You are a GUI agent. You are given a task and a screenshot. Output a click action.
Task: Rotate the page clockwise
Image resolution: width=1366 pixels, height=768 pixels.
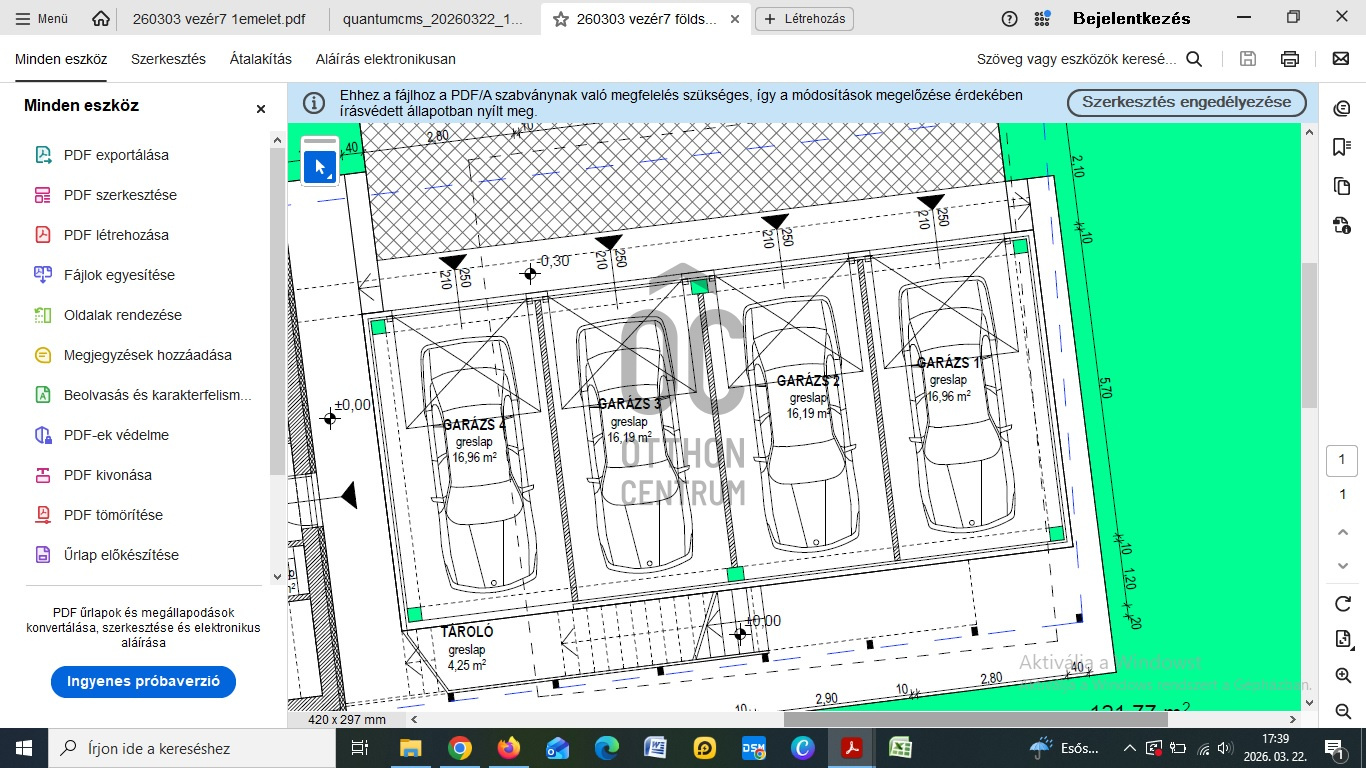point(1343,604)
